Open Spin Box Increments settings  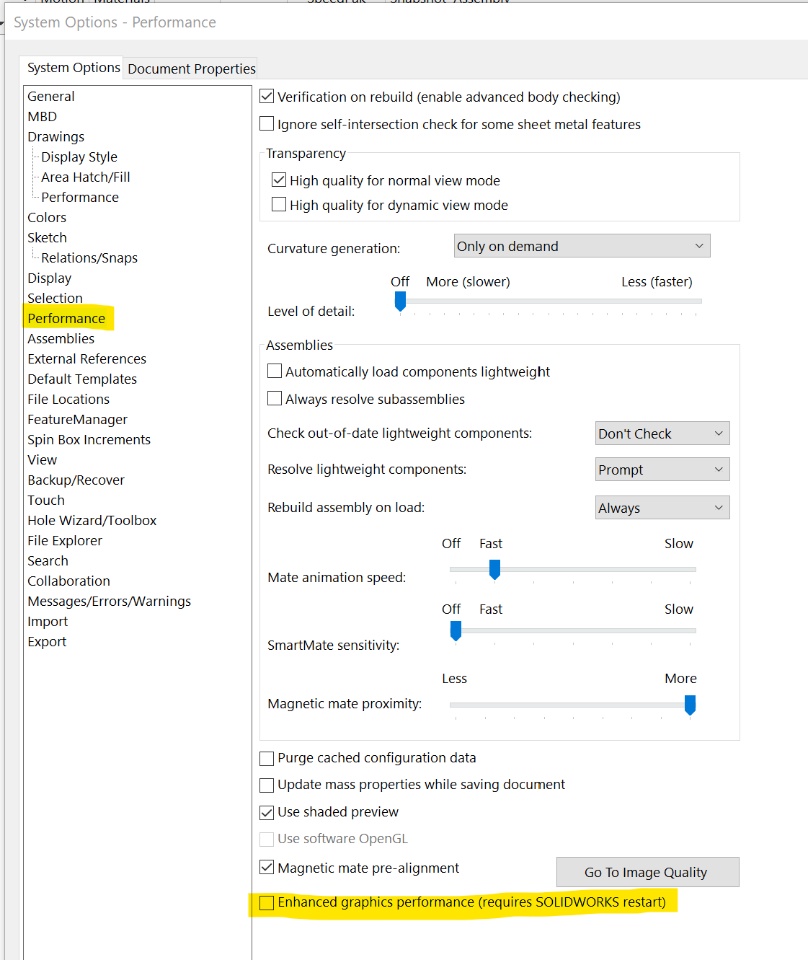[x=89, y=440]
